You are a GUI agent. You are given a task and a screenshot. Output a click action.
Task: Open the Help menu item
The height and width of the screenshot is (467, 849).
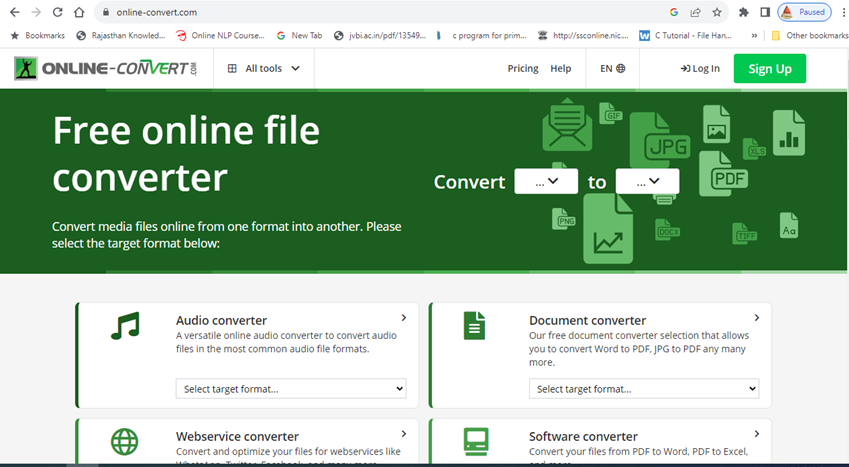pos(561,69)
